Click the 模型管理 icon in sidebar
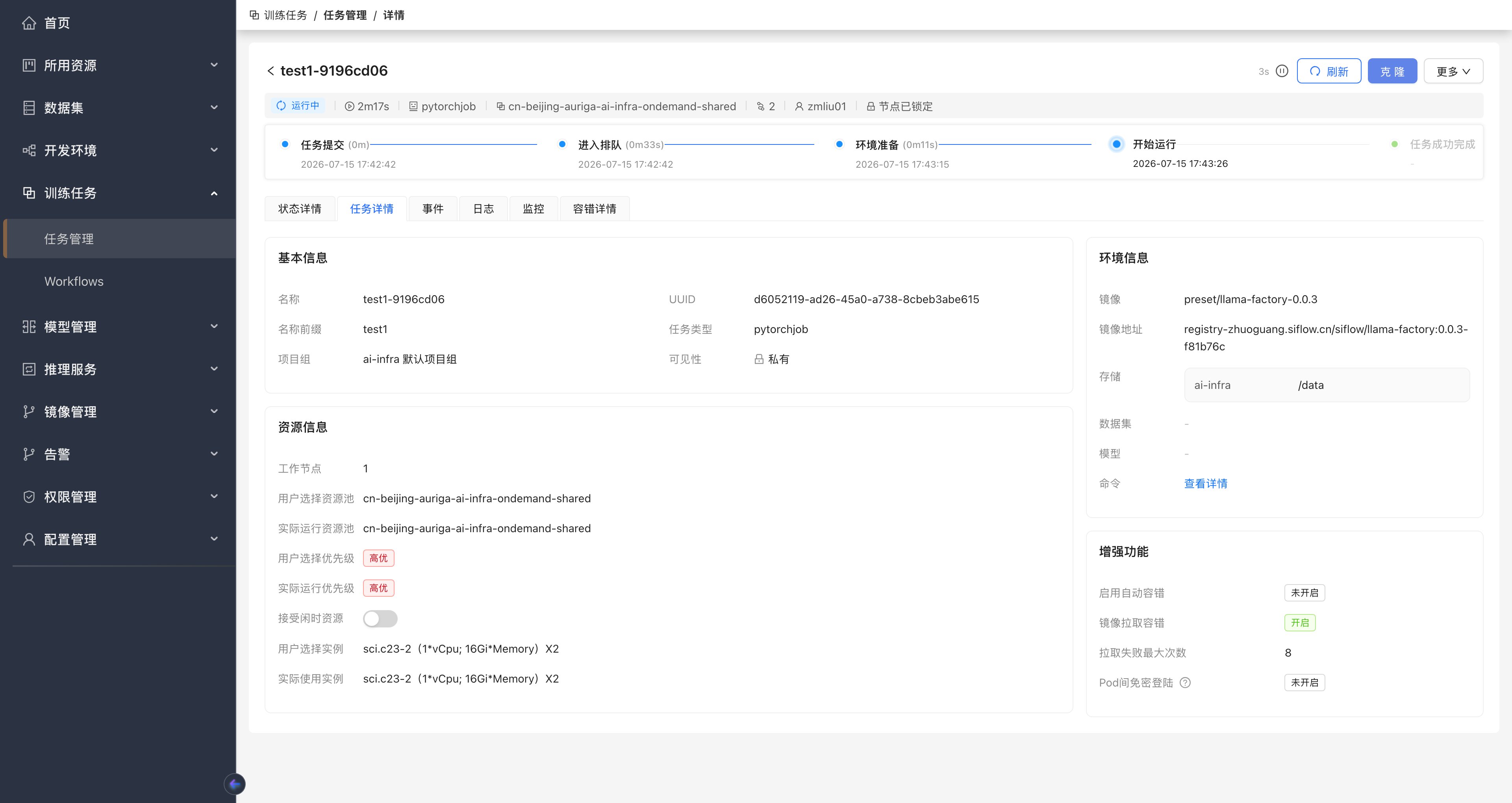 point(29,326)
